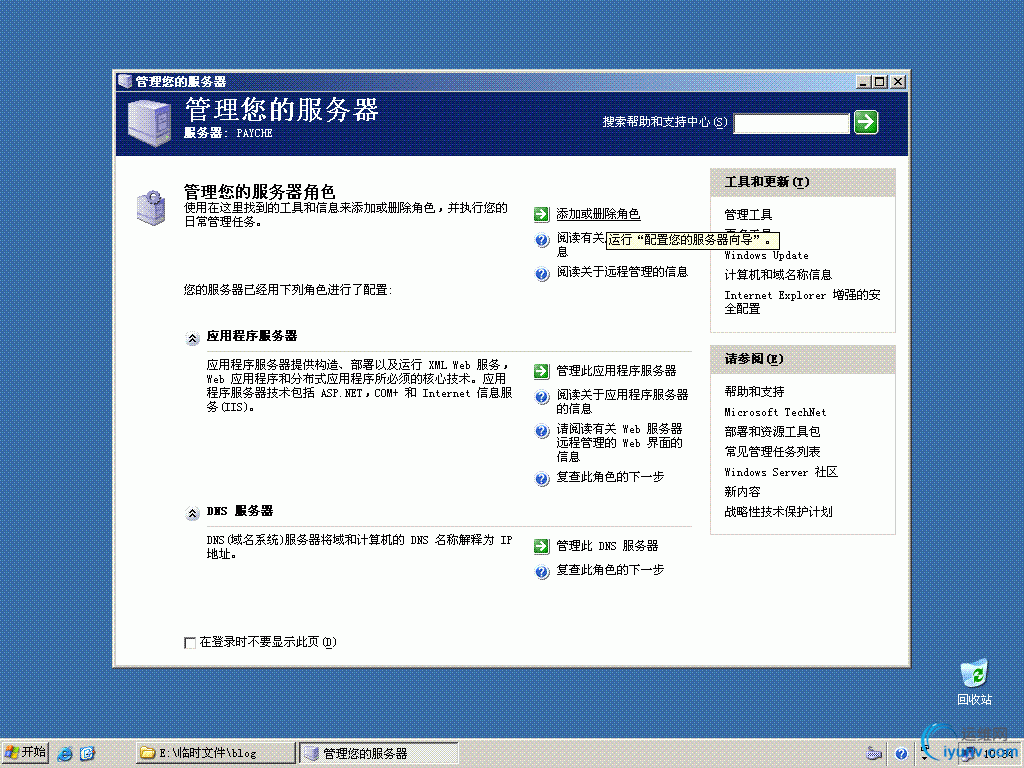Click help icon beside 阅读关于应用程序服务器的信息
Image resolution: width=1024 pixels, height=768 pixels.
[x=542, y=396]
